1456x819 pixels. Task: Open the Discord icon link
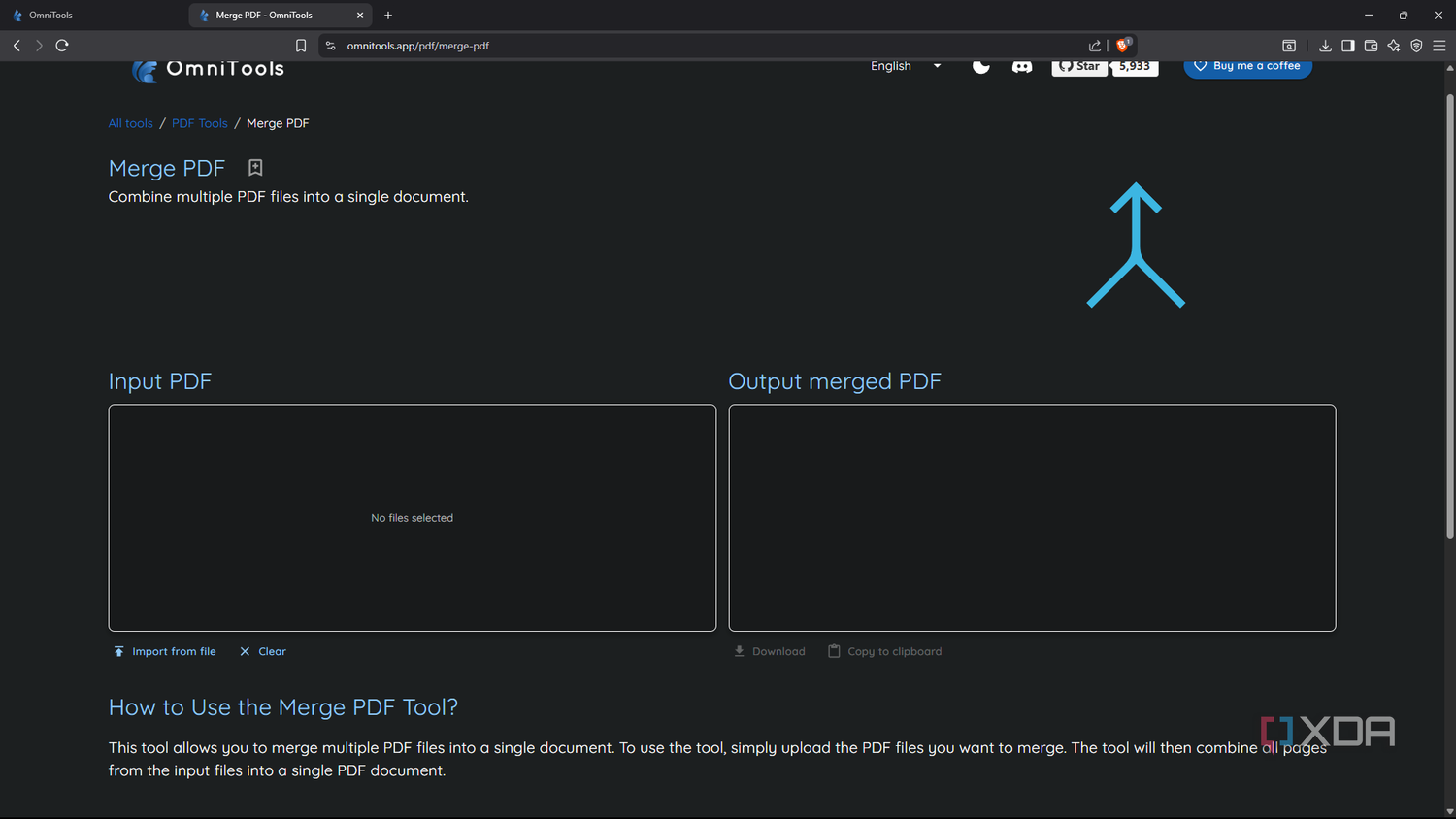(1022, 66)
